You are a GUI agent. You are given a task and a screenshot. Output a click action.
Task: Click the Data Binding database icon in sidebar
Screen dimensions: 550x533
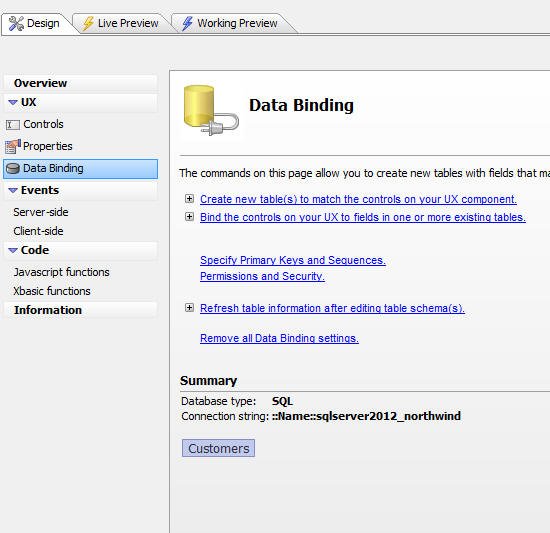(13, 169)
